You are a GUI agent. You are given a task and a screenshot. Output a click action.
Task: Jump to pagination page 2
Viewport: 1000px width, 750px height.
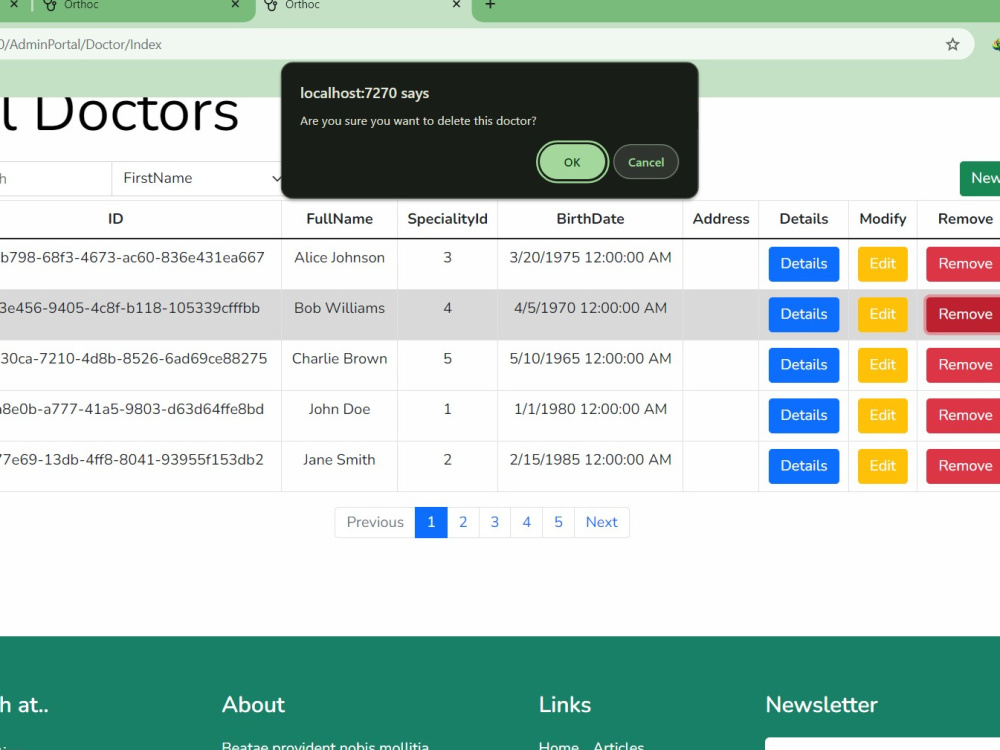[x=463, y=522]
